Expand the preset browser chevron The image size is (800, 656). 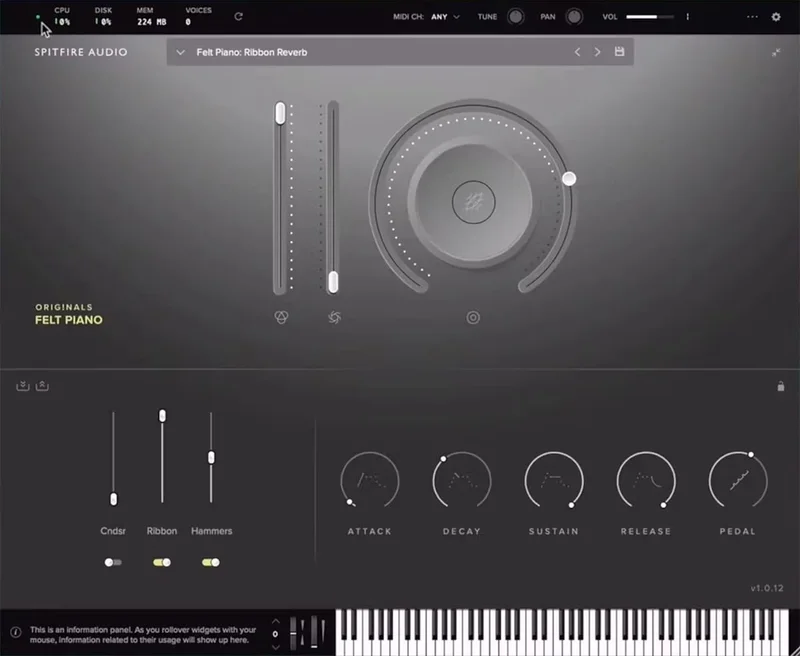coord(180,52)
